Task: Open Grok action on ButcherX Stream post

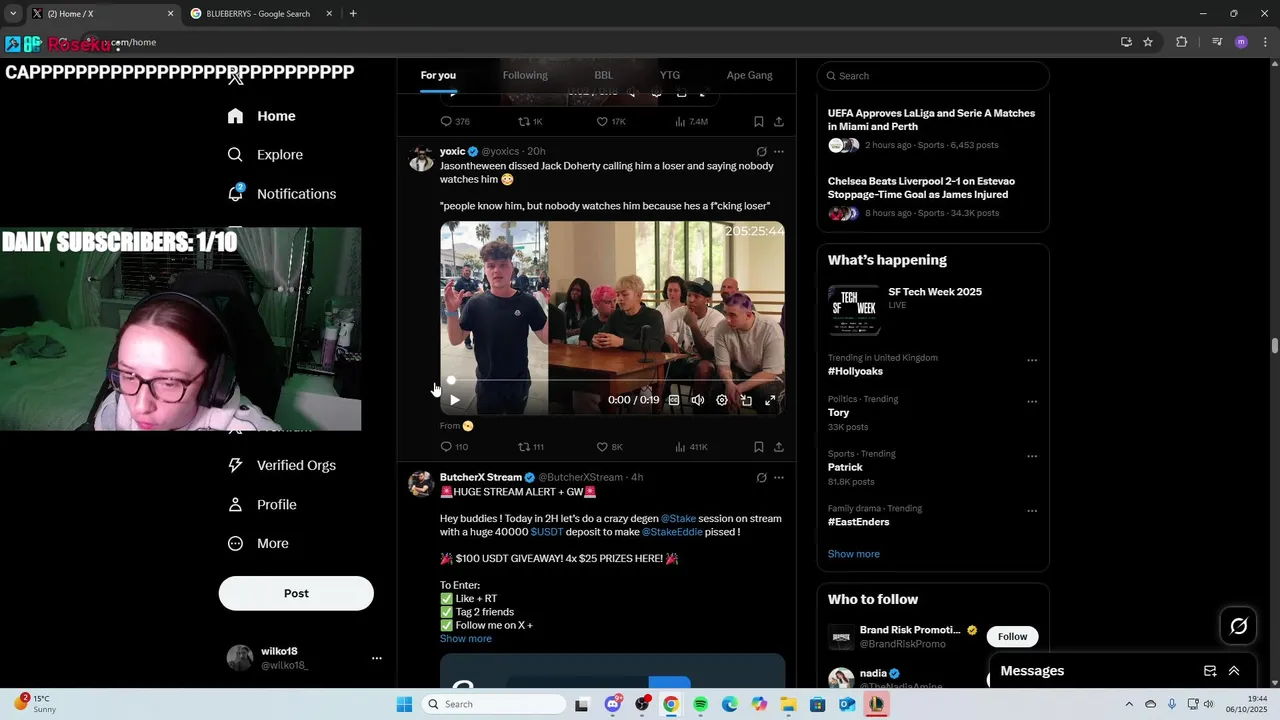Action: (761, 478)
